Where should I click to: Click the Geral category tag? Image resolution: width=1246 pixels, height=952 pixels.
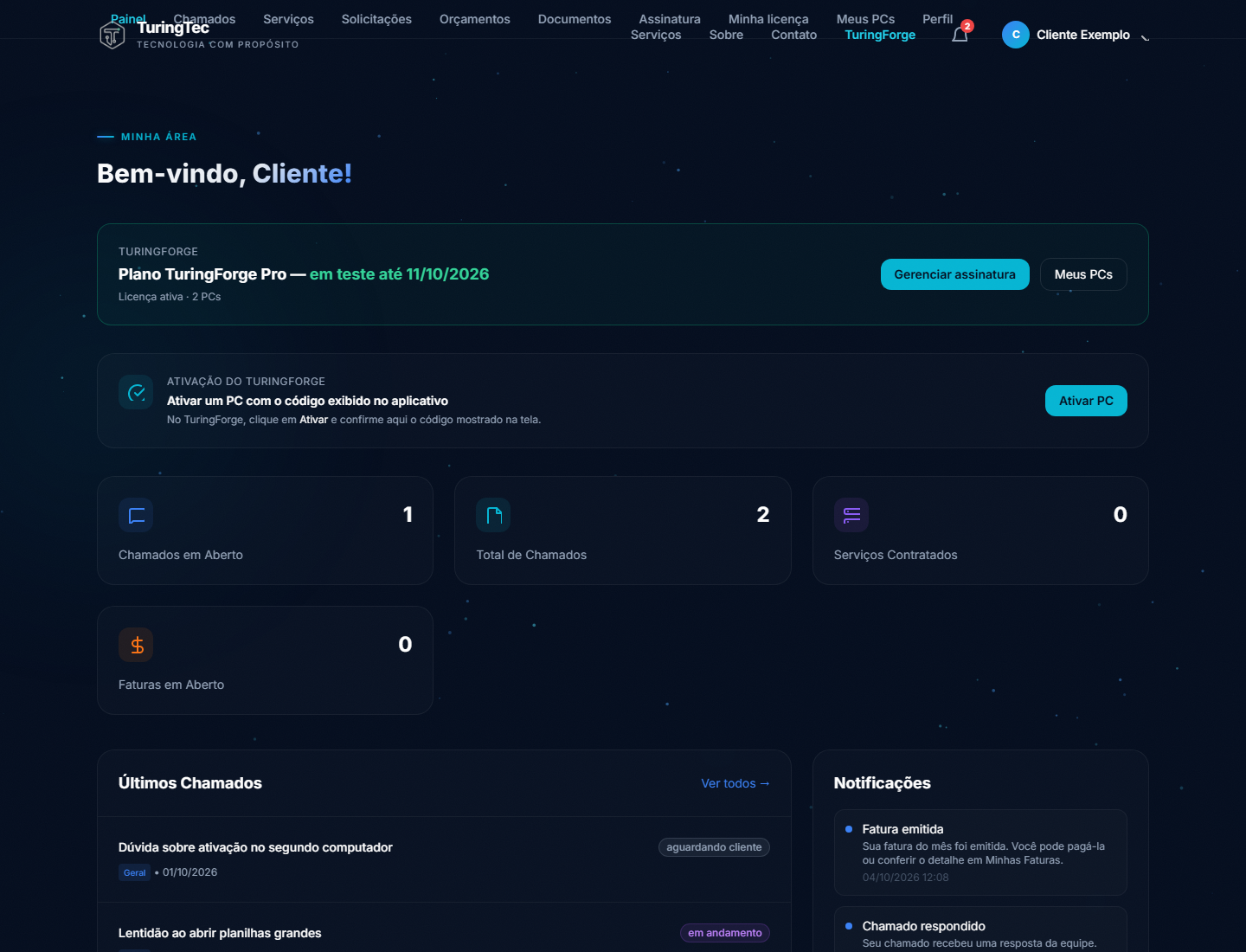pos(134,872)
